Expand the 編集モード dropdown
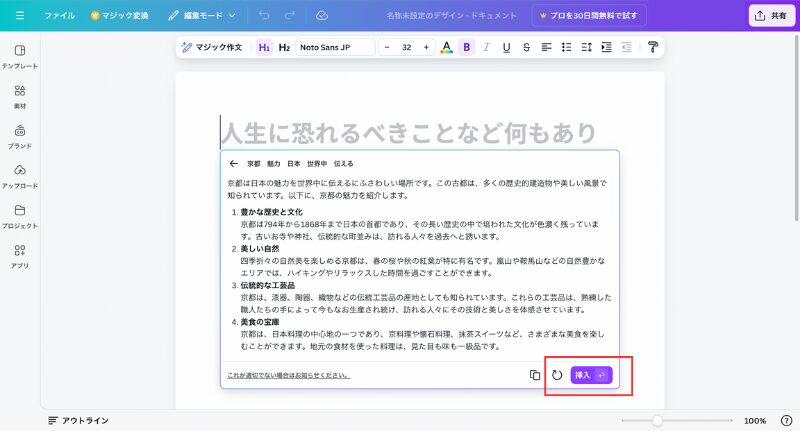Viewport: 800px width, 431px height. point(202,15)
